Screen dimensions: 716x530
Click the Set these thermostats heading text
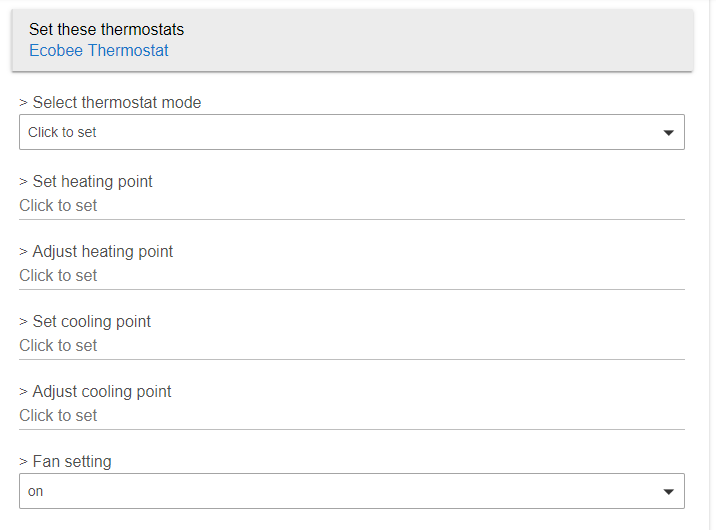[106, 30]
